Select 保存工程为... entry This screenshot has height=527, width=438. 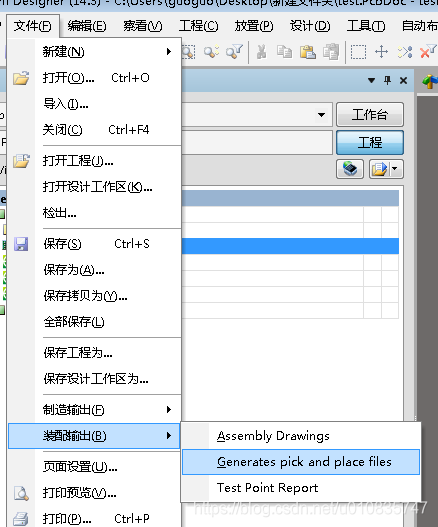click(94, 353)
